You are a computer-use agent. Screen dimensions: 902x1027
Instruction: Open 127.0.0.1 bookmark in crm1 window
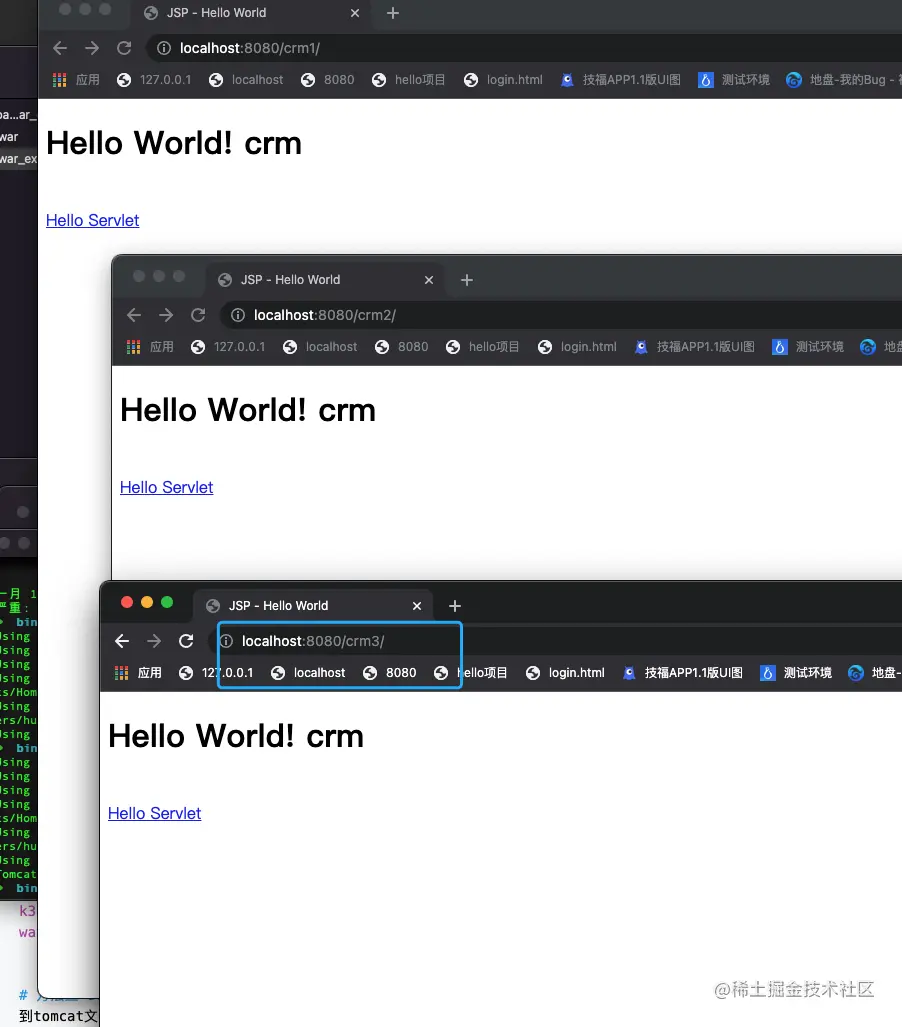[x=154, y=80]
